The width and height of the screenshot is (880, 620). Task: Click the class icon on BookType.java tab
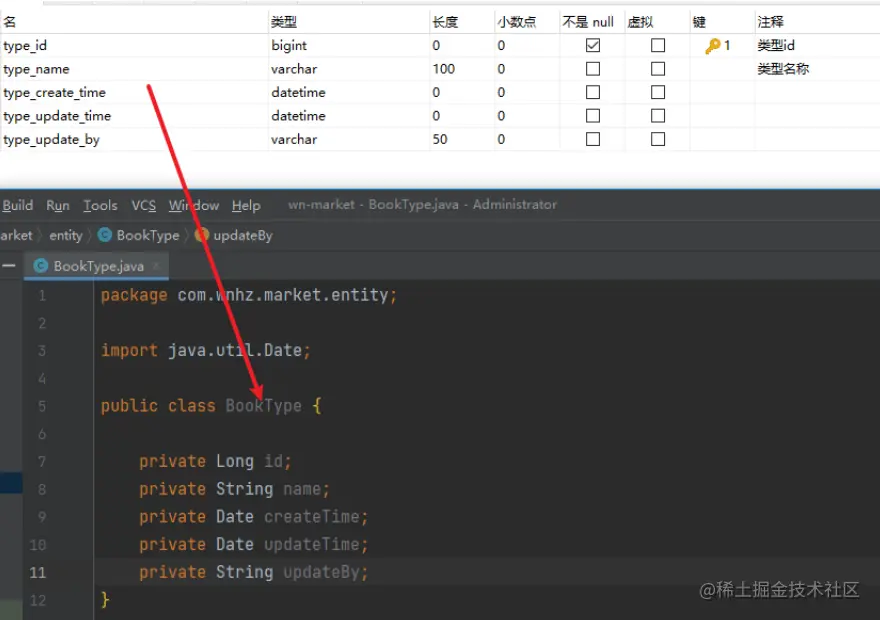pyautogui.click(x=40, y=265)
